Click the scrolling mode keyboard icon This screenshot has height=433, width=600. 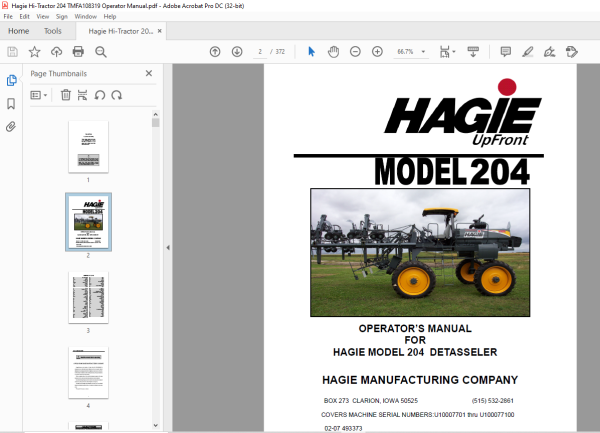[x=473, y=52]
